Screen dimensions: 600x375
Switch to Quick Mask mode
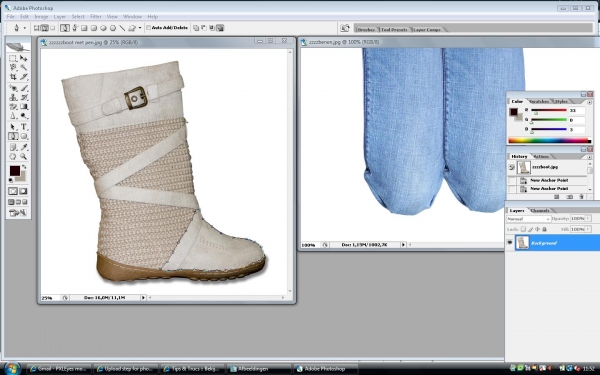tap(23, 191)
